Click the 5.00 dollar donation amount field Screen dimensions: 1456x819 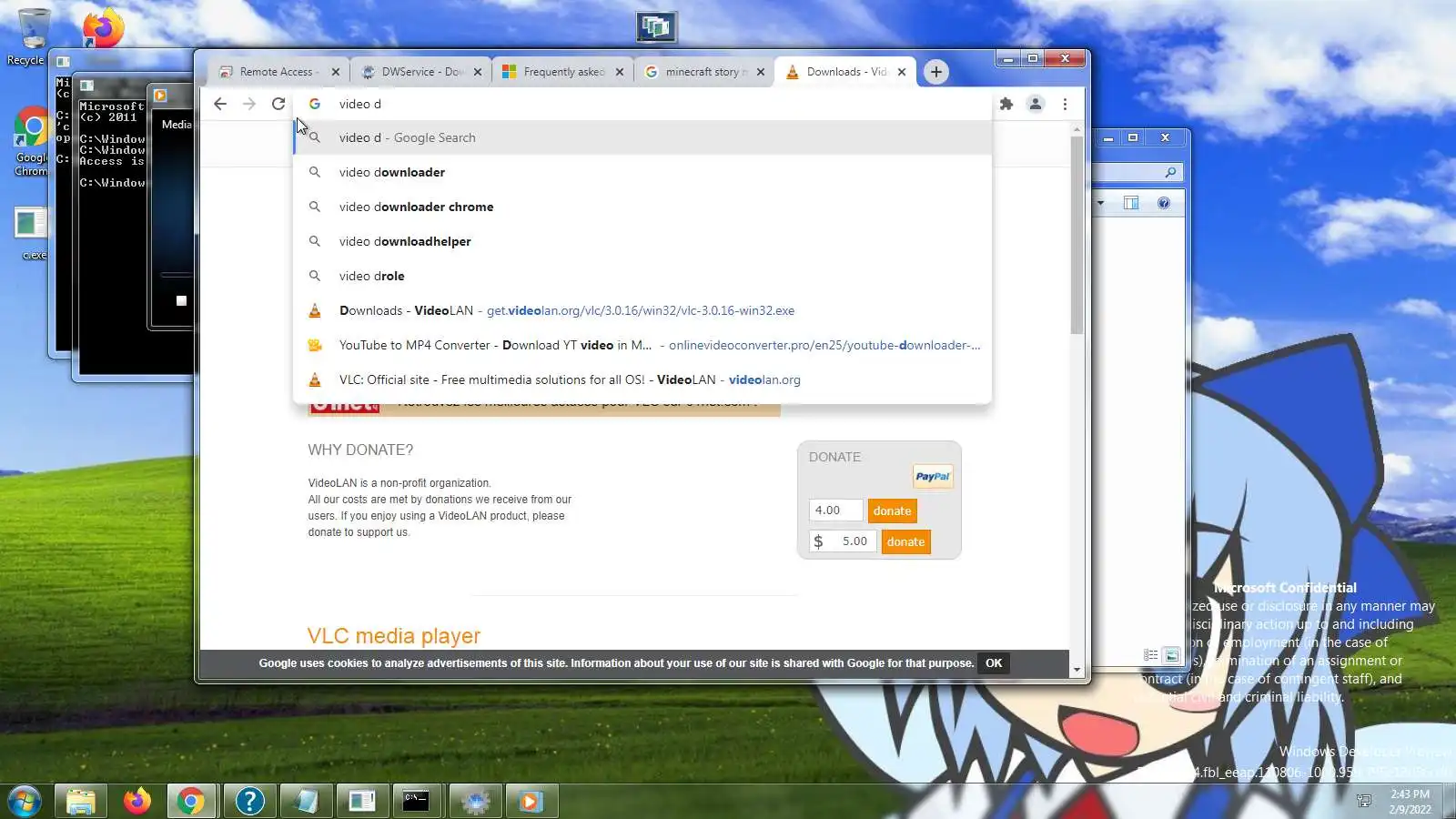click(843, 541)
